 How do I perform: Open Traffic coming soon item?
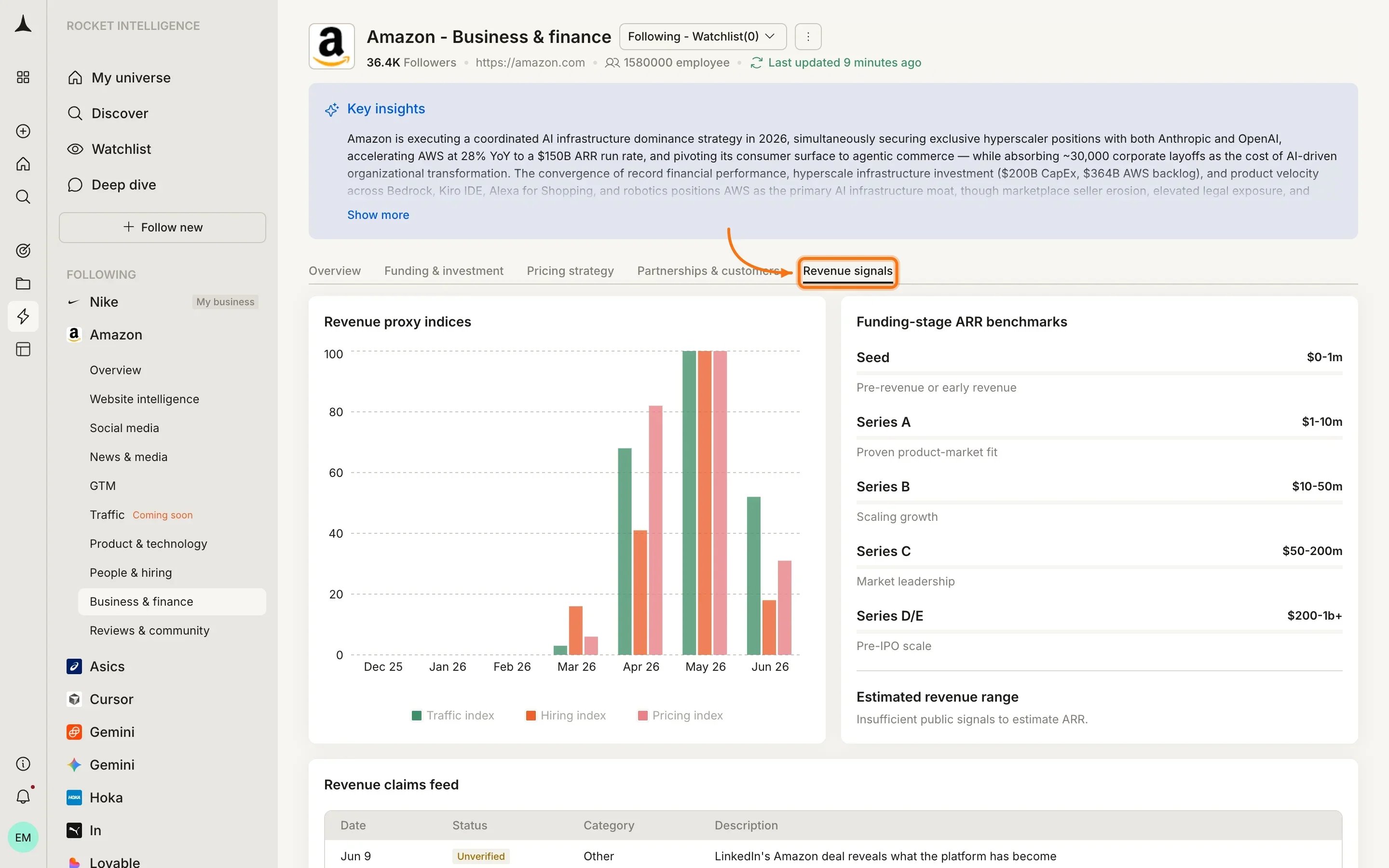coord(141,515)
